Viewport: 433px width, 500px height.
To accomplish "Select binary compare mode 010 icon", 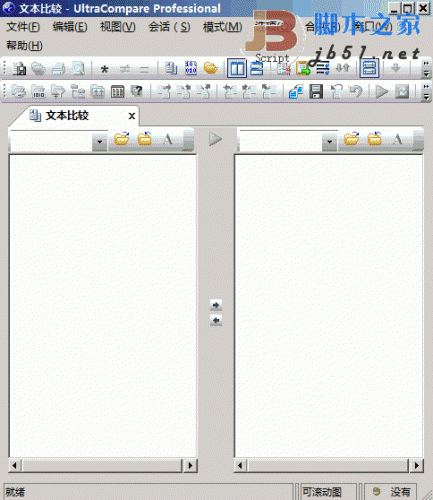I will coord(191,68).
